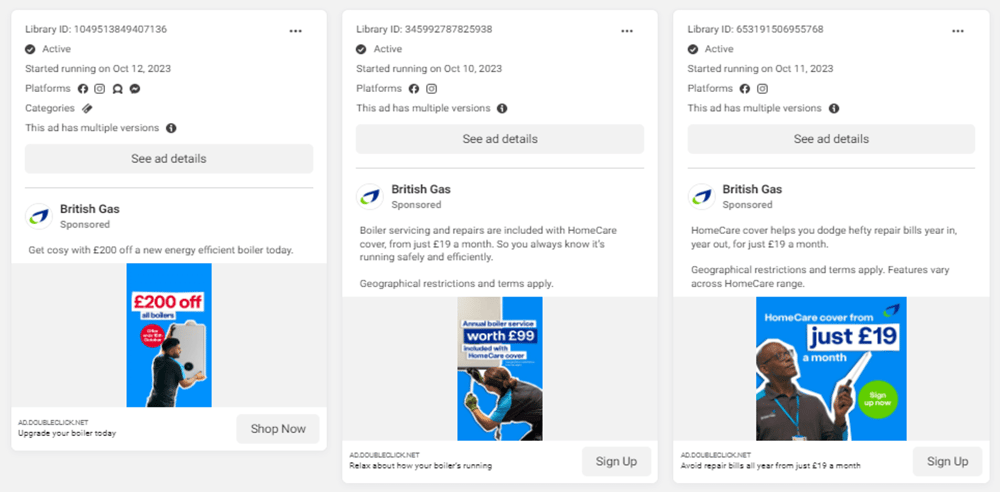
Task: Click Instagram platform icon in Oct 10 ad
Action: point(432,89)
